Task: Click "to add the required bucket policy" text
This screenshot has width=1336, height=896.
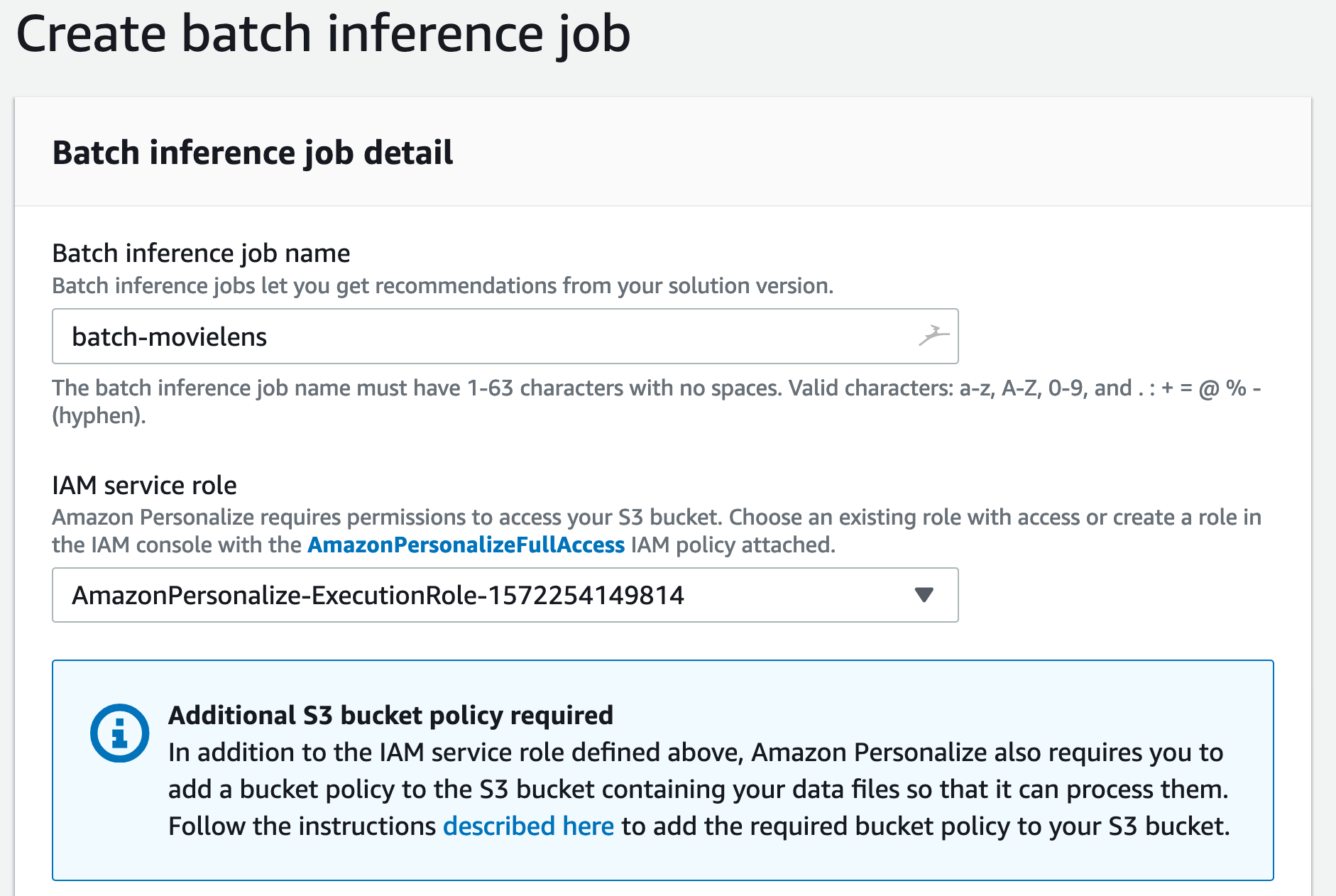Action: [921, 826]
